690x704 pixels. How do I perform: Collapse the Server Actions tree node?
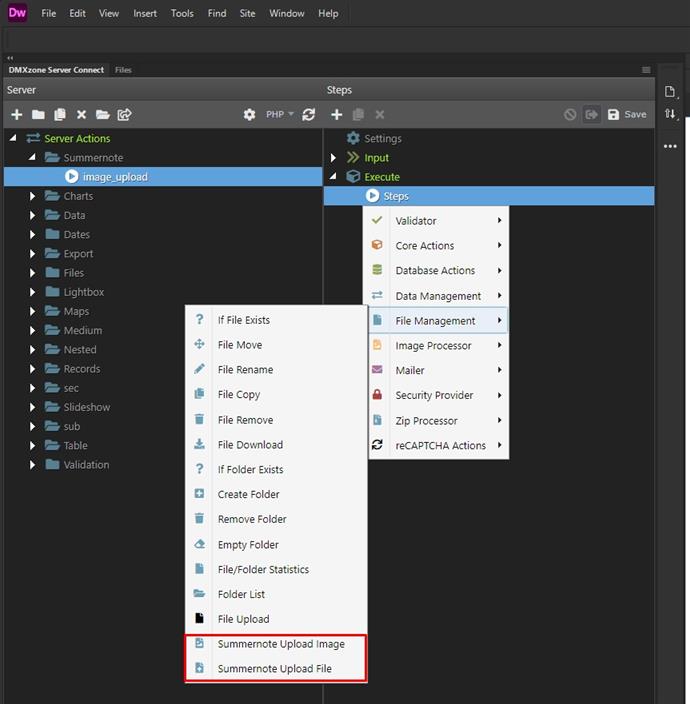tap(13, 138)
